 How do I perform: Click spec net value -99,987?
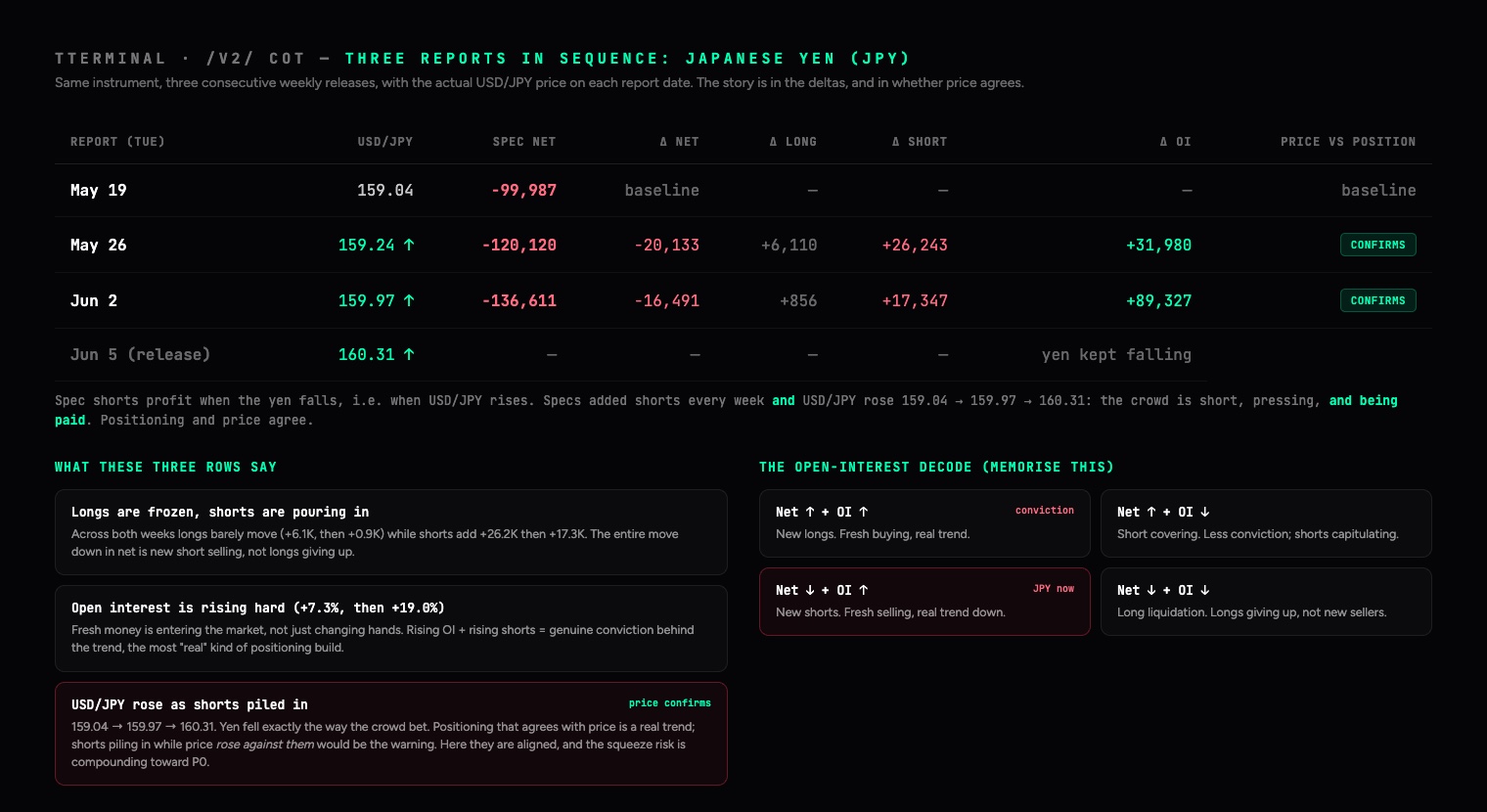click(523, 190)
